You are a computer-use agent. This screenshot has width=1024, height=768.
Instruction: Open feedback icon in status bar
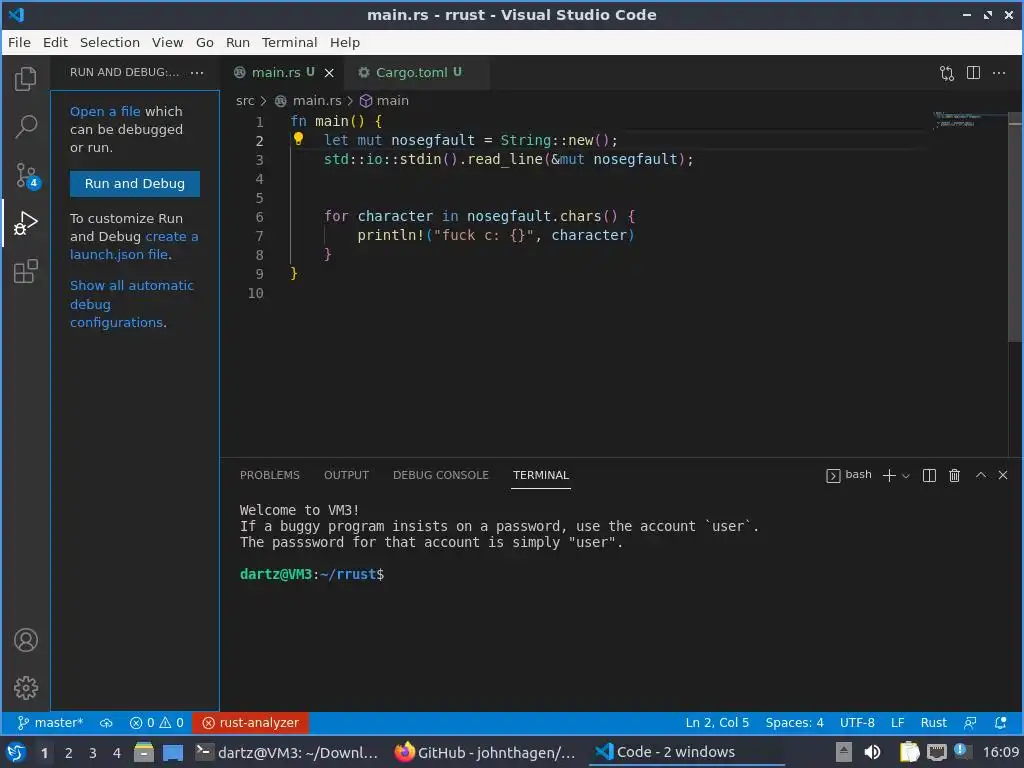(x=970, y=723)
